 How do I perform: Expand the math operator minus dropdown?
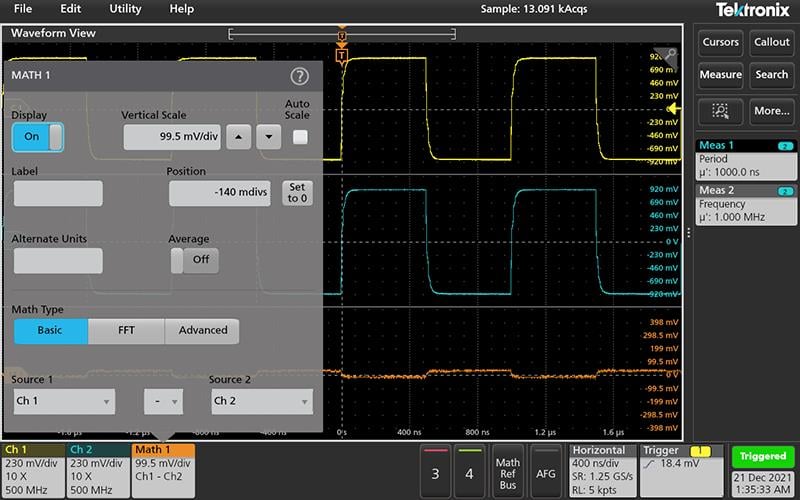click(x=163, y=401)
